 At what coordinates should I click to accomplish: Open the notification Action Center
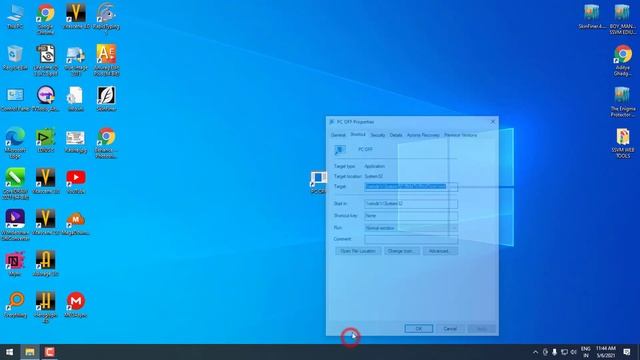pos(627,352)
